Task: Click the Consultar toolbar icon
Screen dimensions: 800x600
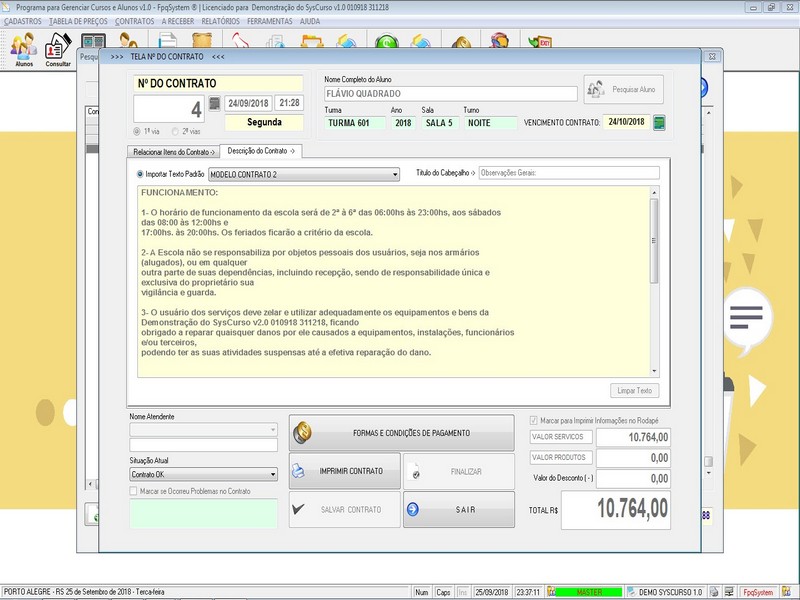Action: click(58, 49)
